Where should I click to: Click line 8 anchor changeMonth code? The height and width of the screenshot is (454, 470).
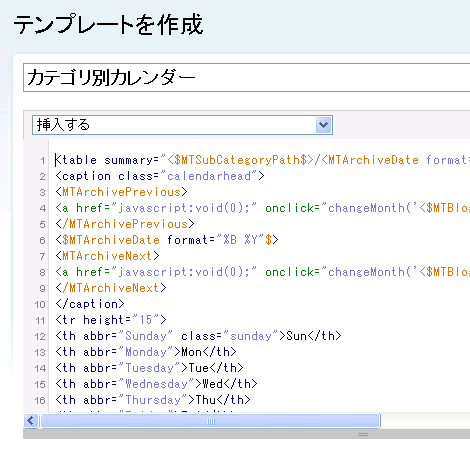click(263, 272)
